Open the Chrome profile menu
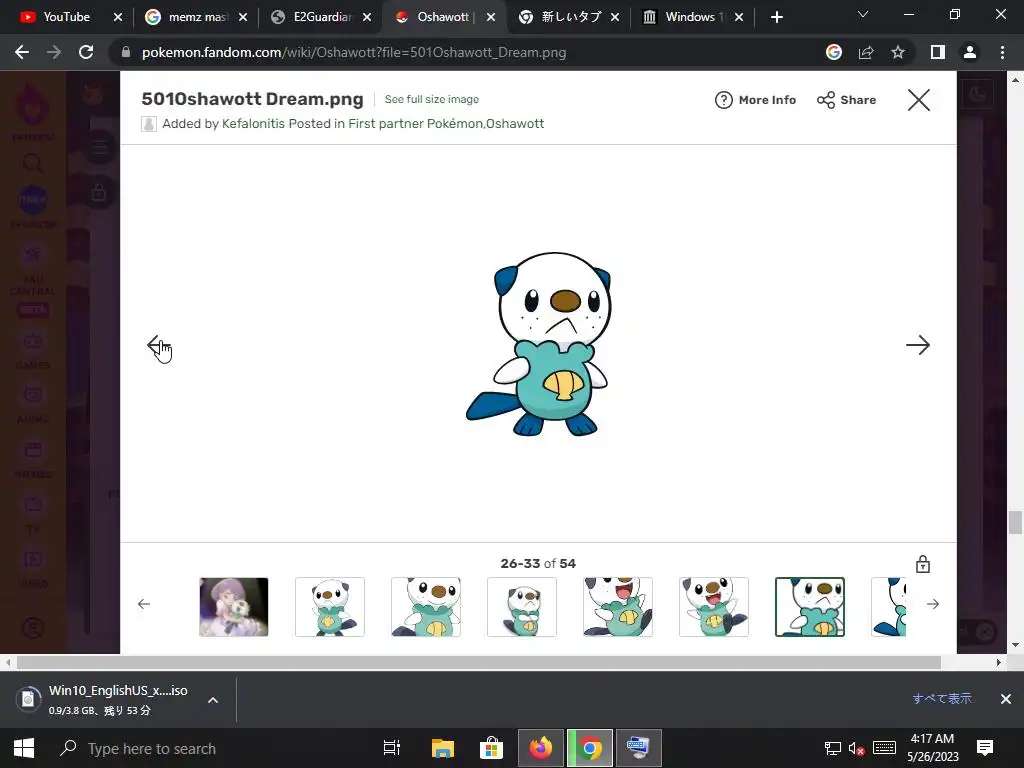The height and width of the screenshot is (768, 1024). 970,52
